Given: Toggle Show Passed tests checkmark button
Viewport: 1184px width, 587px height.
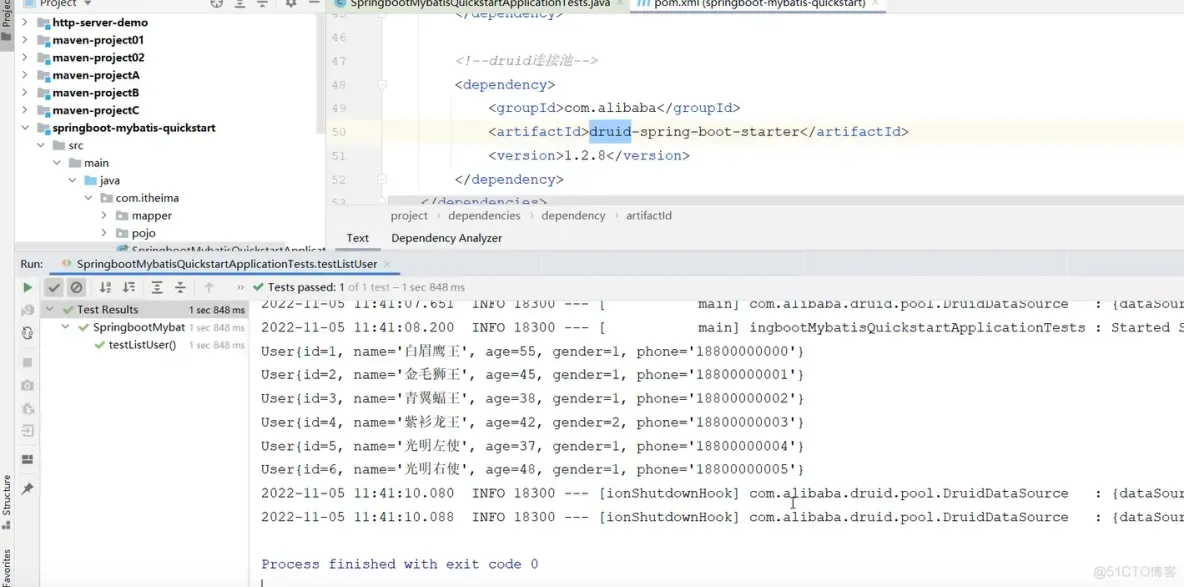Looking at the screenshot, I should (54, 287).
